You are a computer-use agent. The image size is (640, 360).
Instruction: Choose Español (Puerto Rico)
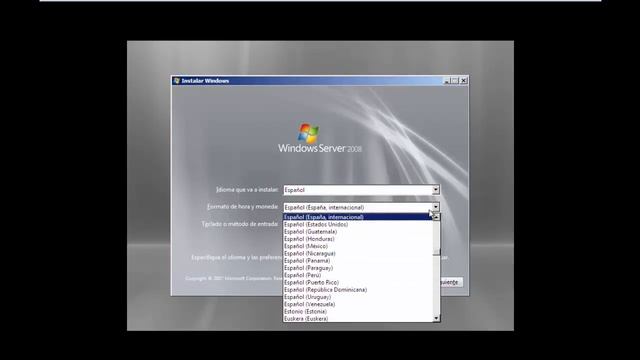(x=358, y=282)
